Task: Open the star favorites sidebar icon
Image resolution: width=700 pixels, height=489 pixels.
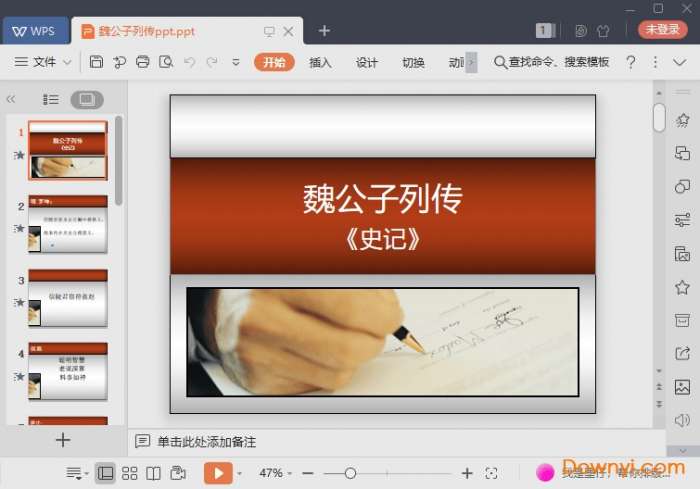Action: tap(682, 287)
